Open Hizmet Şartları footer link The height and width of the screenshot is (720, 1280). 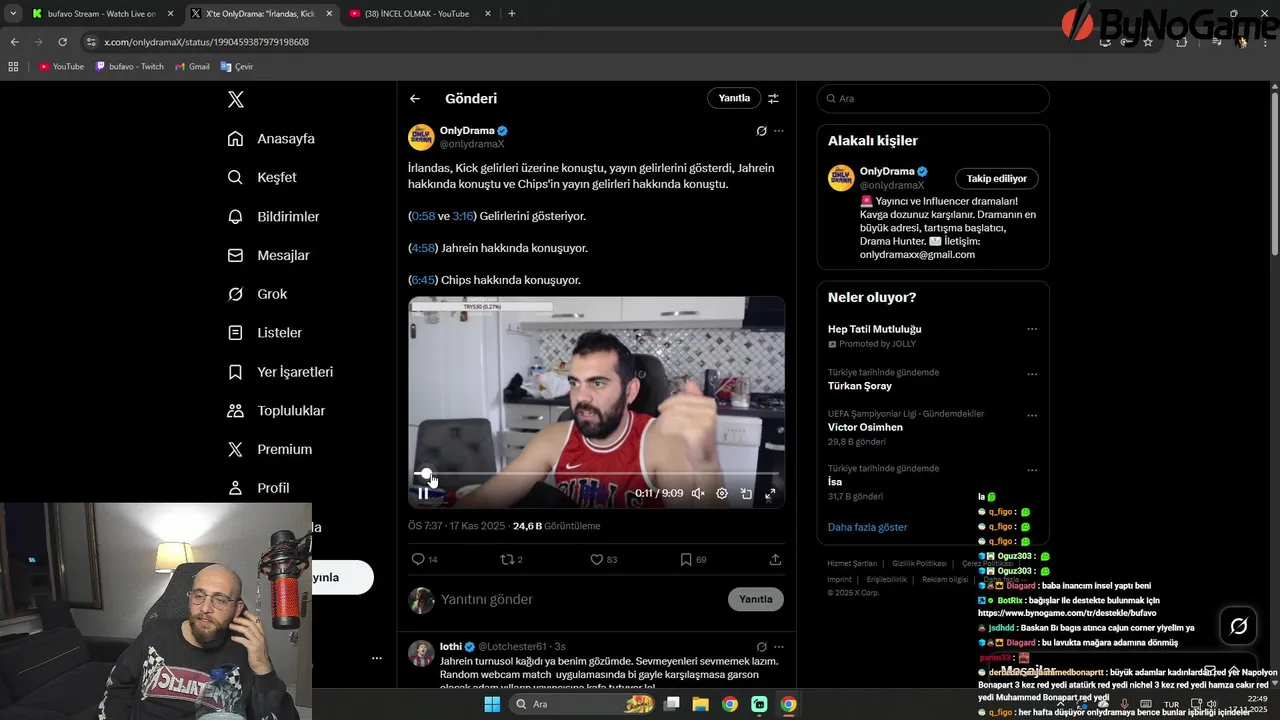click(x=852, y=564)
